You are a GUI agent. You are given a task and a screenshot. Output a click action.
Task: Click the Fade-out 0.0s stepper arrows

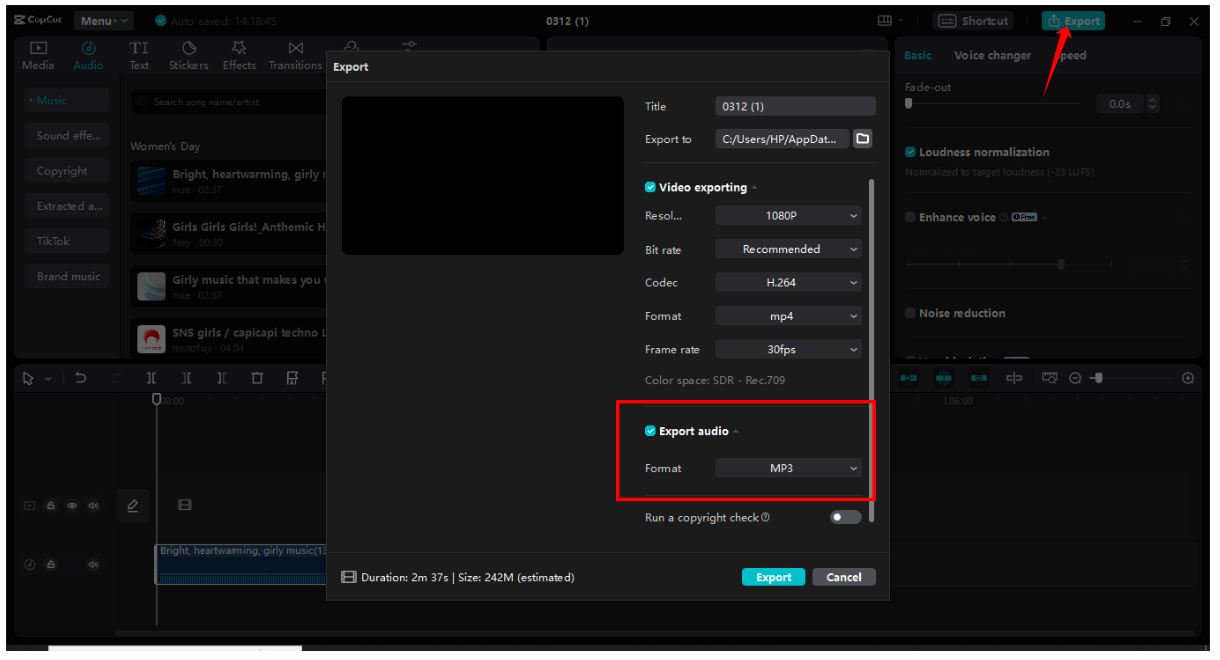pos(1153,104)
